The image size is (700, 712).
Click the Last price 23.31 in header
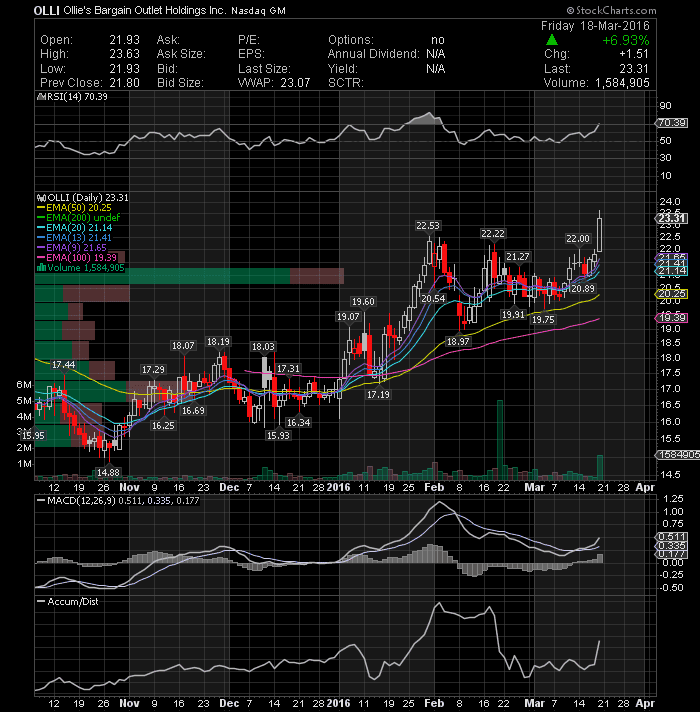(634, 69)
